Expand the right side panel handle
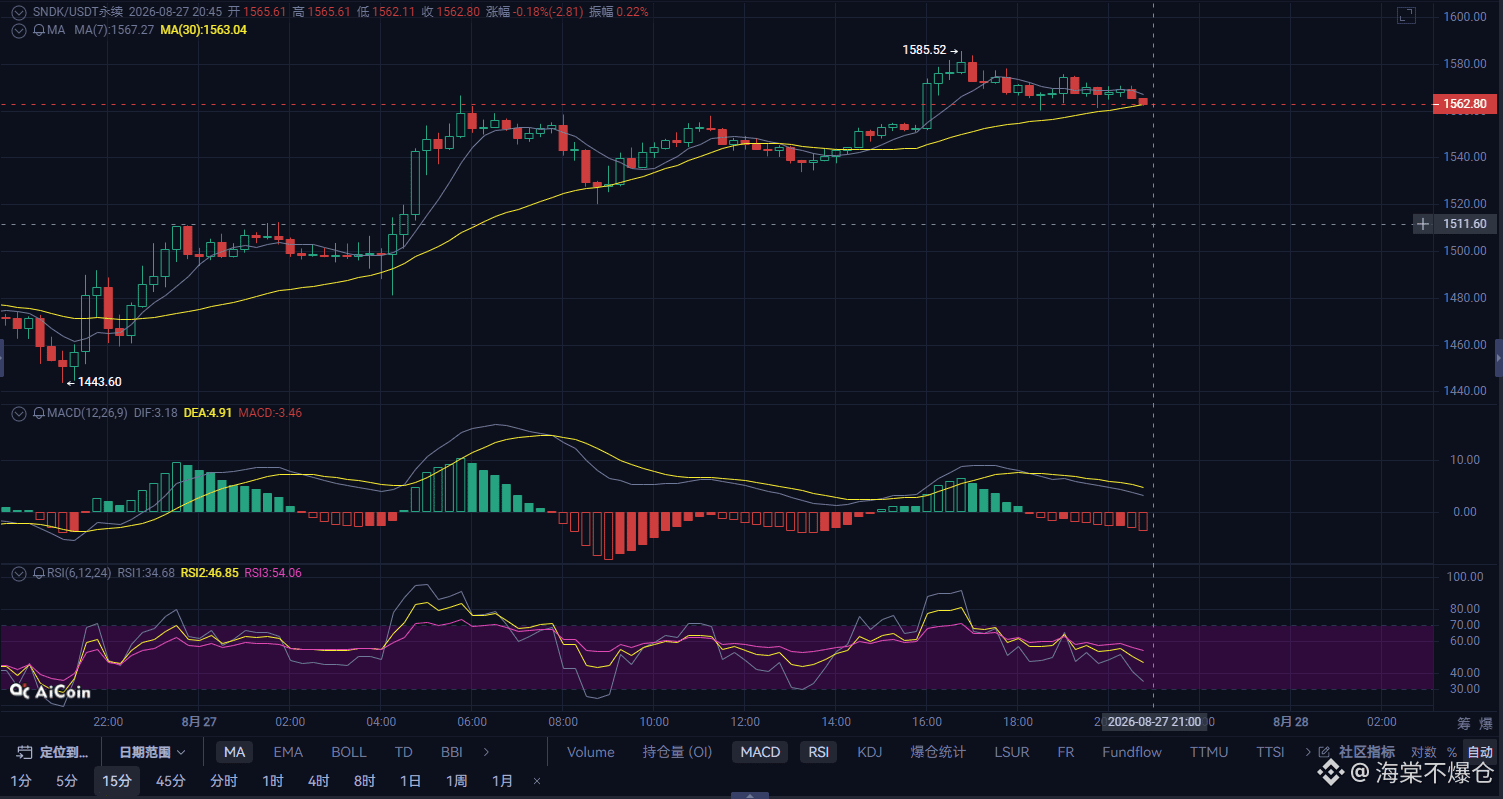1503x799 pixels. tap(1499, 357)
